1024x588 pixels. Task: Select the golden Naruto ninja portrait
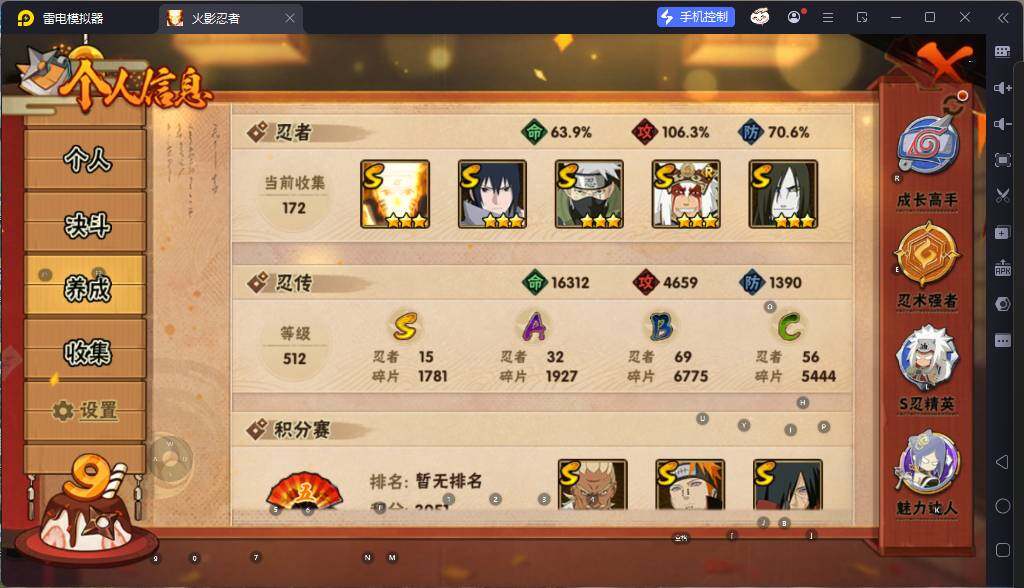coord(395,194)
